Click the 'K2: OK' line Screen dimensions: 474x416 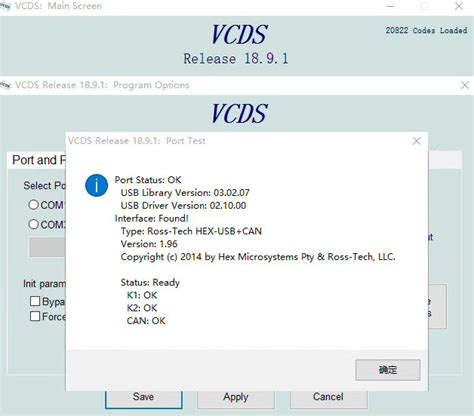coord(142,308)
